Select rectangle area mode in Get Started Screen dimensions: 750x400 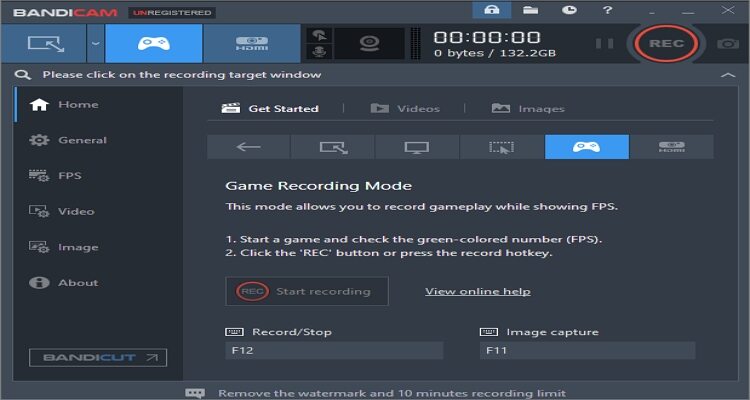333,147
